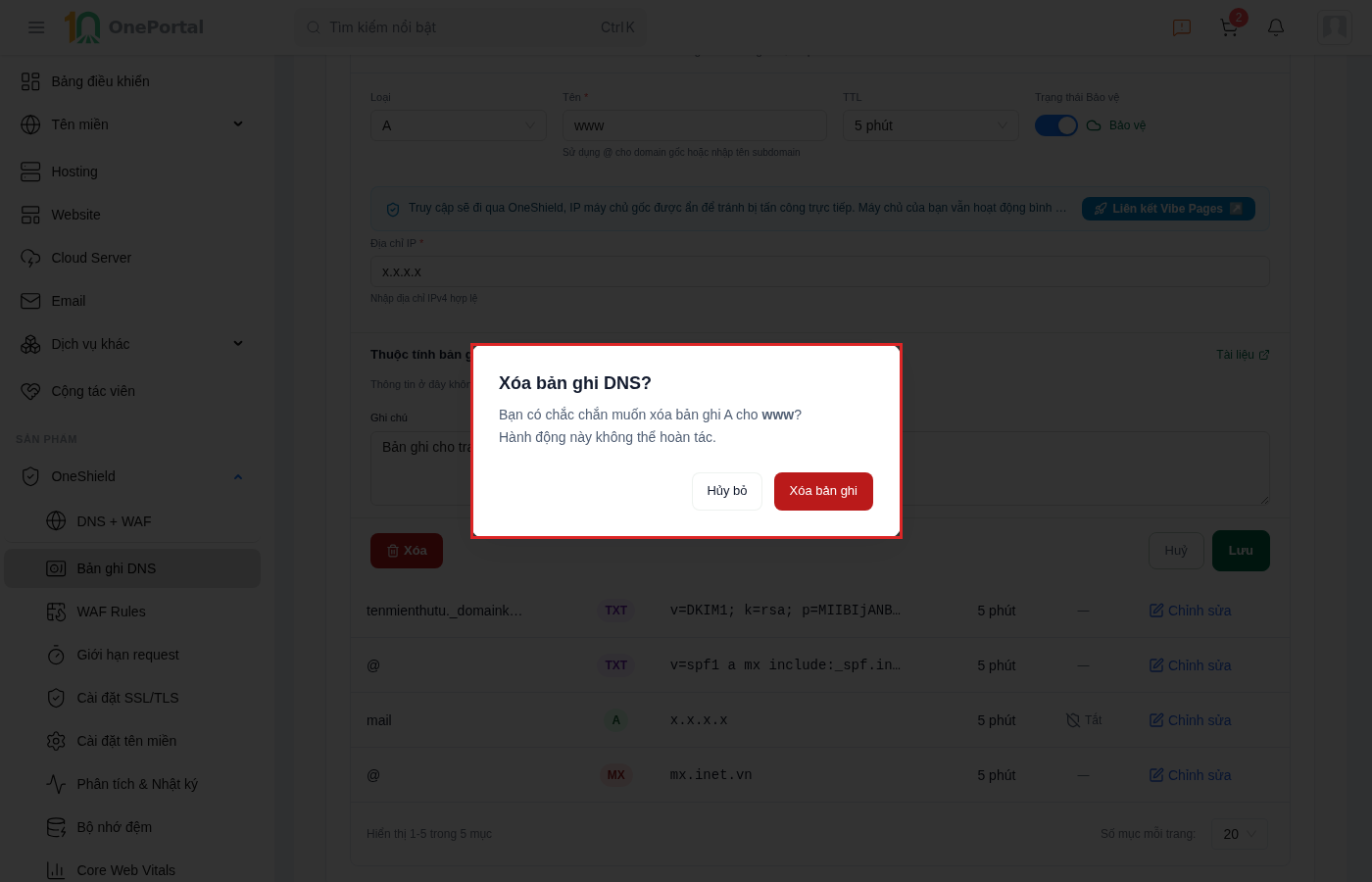Viewport: 1372px width, 882px height.
Task: Open the notifications bell icon
Action: [1276, 27]
